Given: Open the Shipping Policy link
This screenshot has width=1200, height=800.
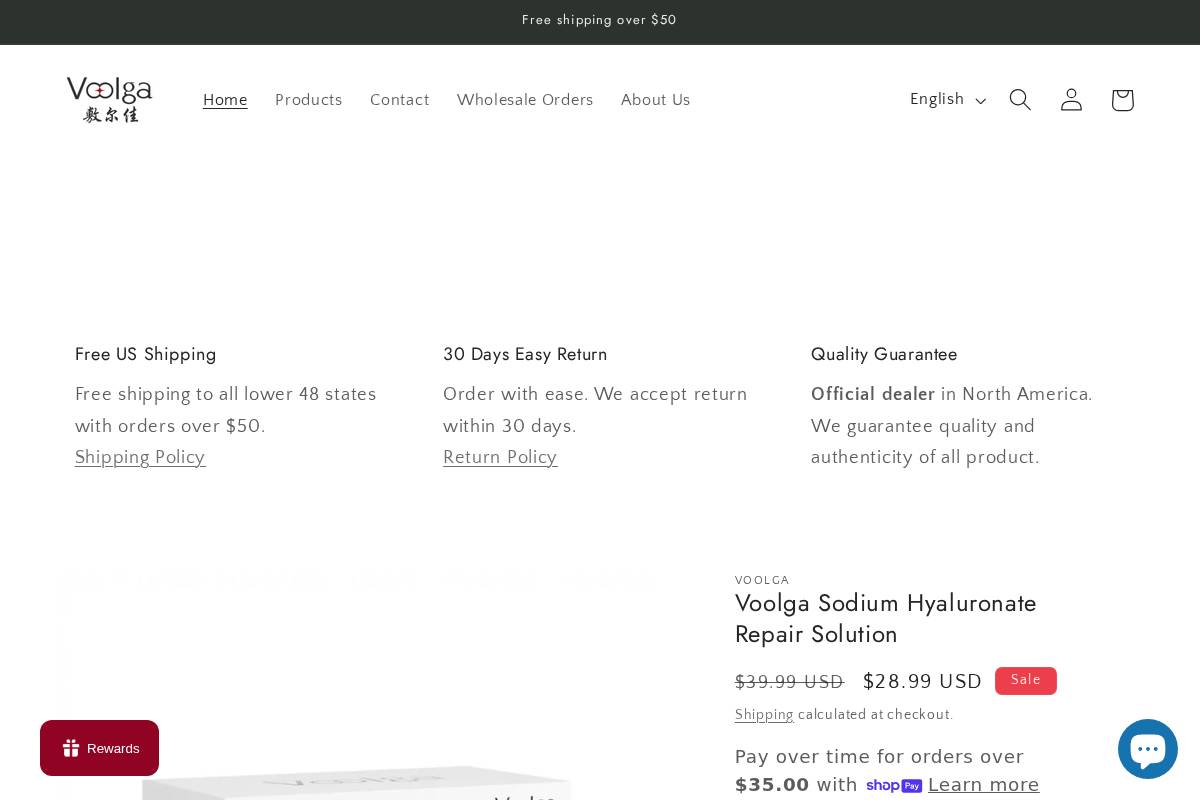Looking at the screenshot, I should 140,458.
